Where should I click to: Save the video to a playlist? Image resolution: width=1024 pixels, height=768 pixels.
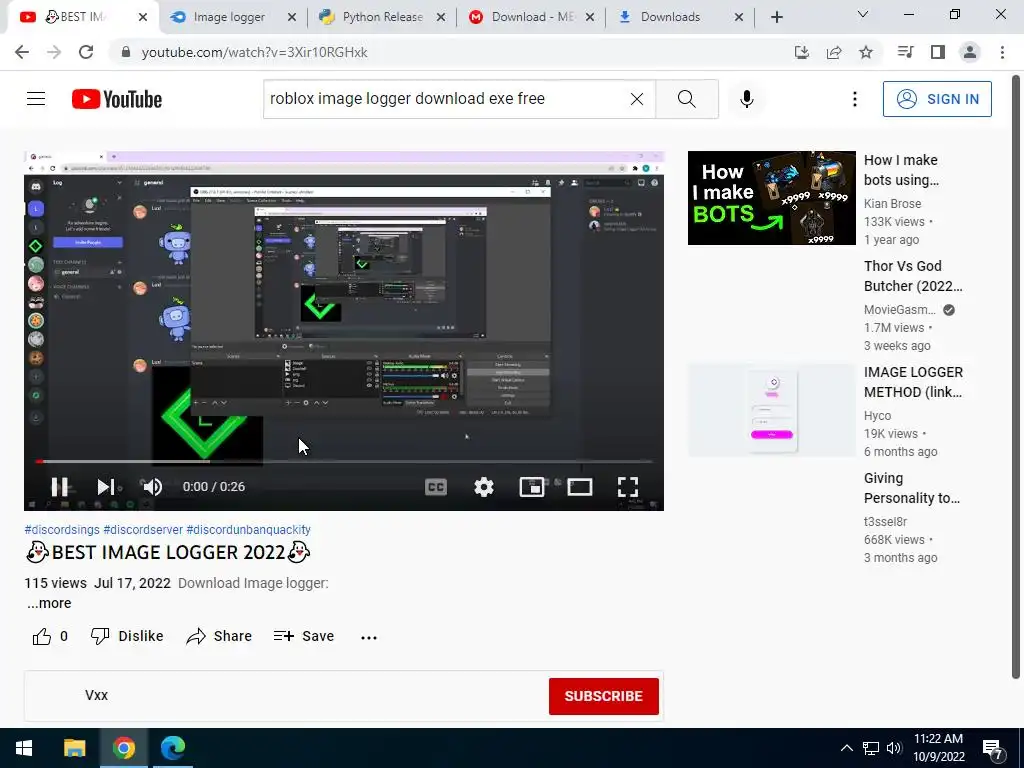coord(304,636)
